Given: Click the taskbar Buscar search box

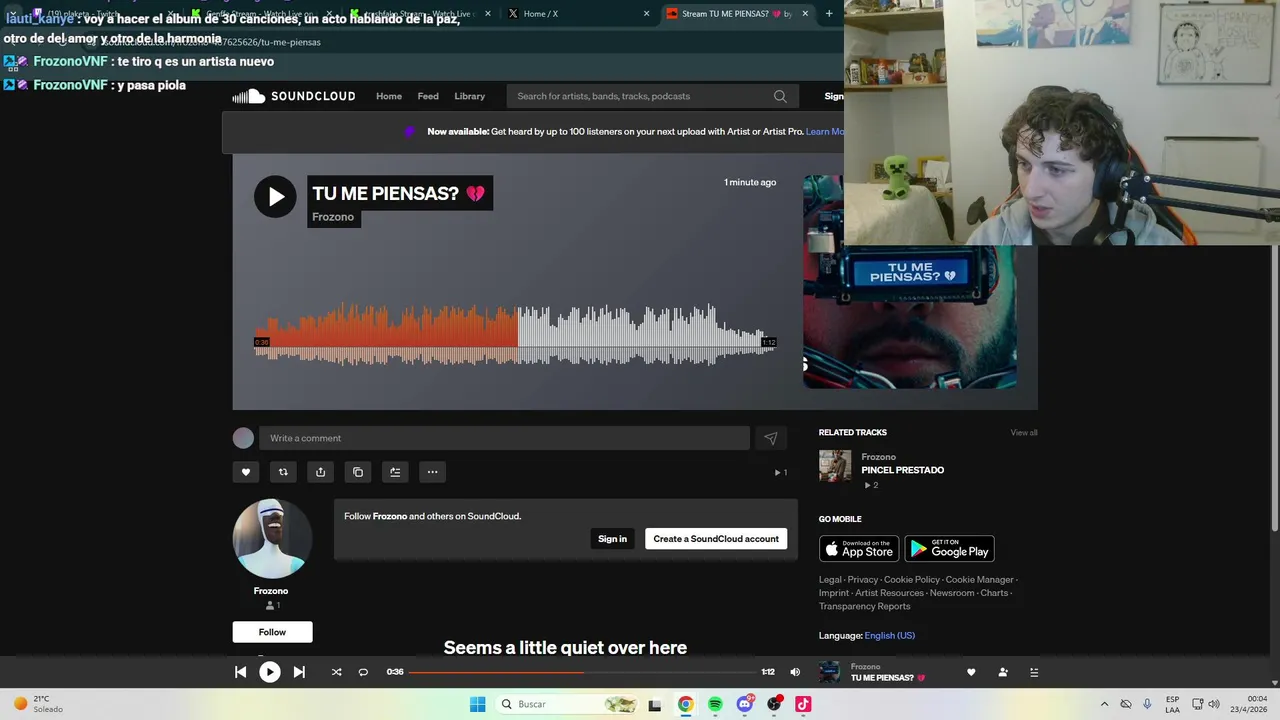Looking at the screenshot, I should click(568, 704).
